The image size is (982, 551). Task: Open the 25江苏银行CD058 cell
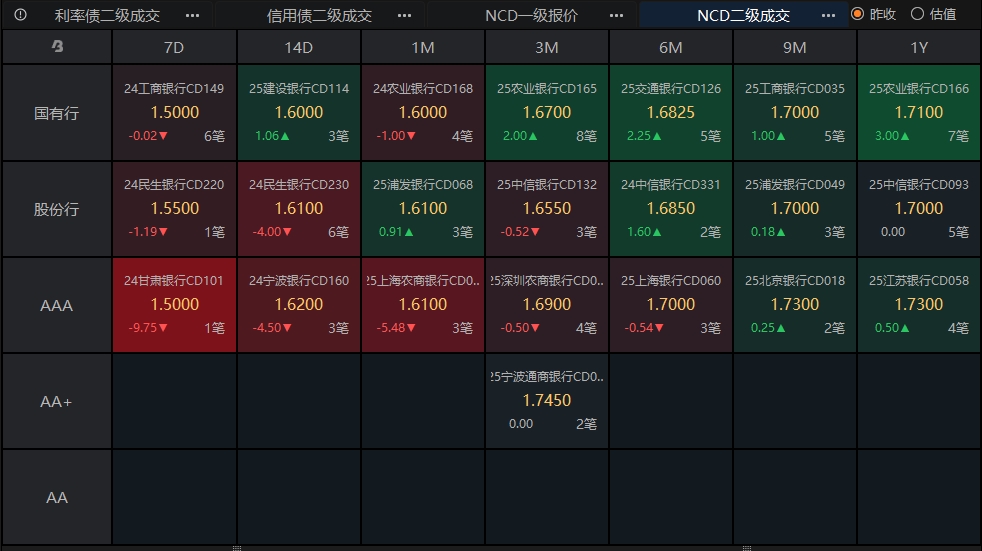[x=919, y=305]
